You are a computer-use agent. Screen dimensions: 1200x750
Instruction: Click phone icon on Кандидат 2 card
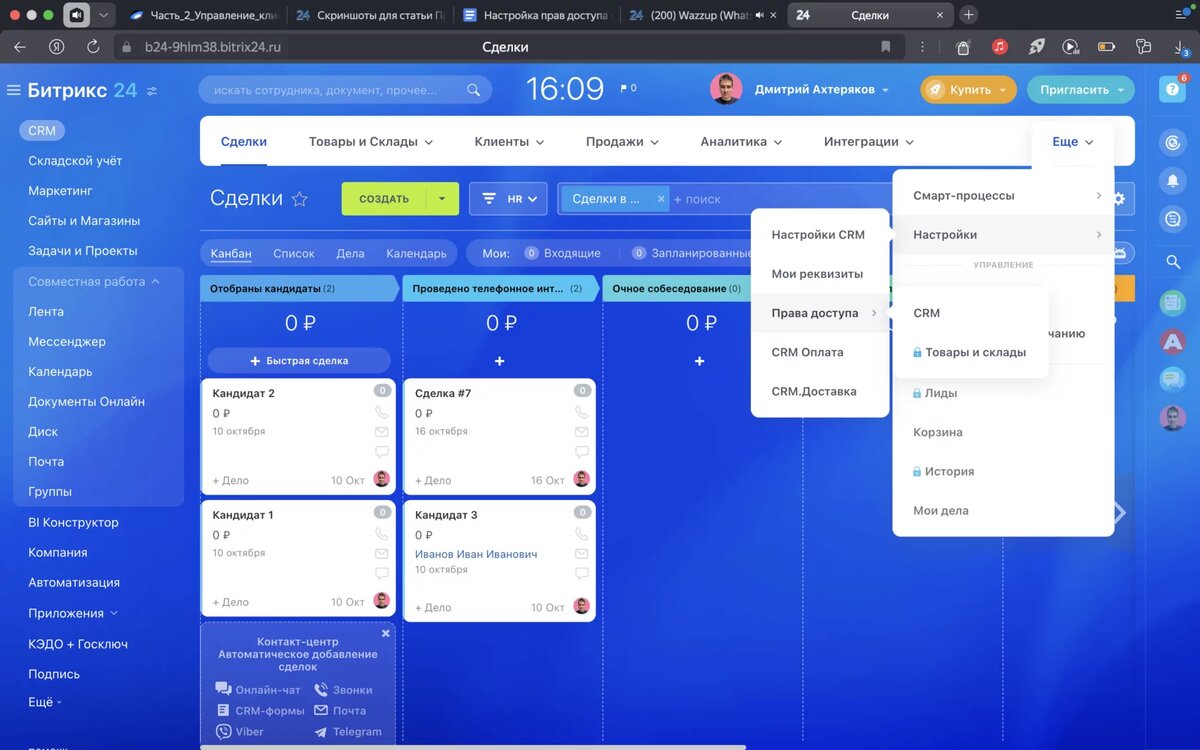pyautogui.click(x=381, y=412)
